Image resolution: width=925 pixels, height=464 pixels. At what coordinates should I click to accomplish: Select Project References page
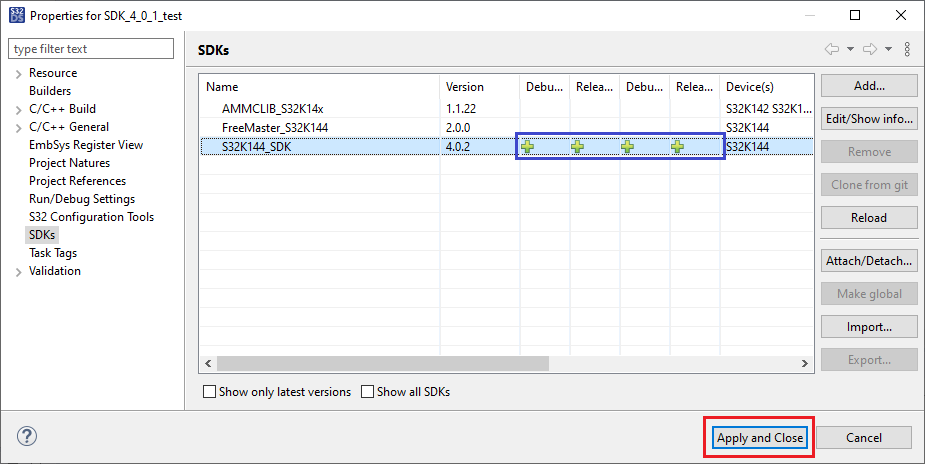77,181
